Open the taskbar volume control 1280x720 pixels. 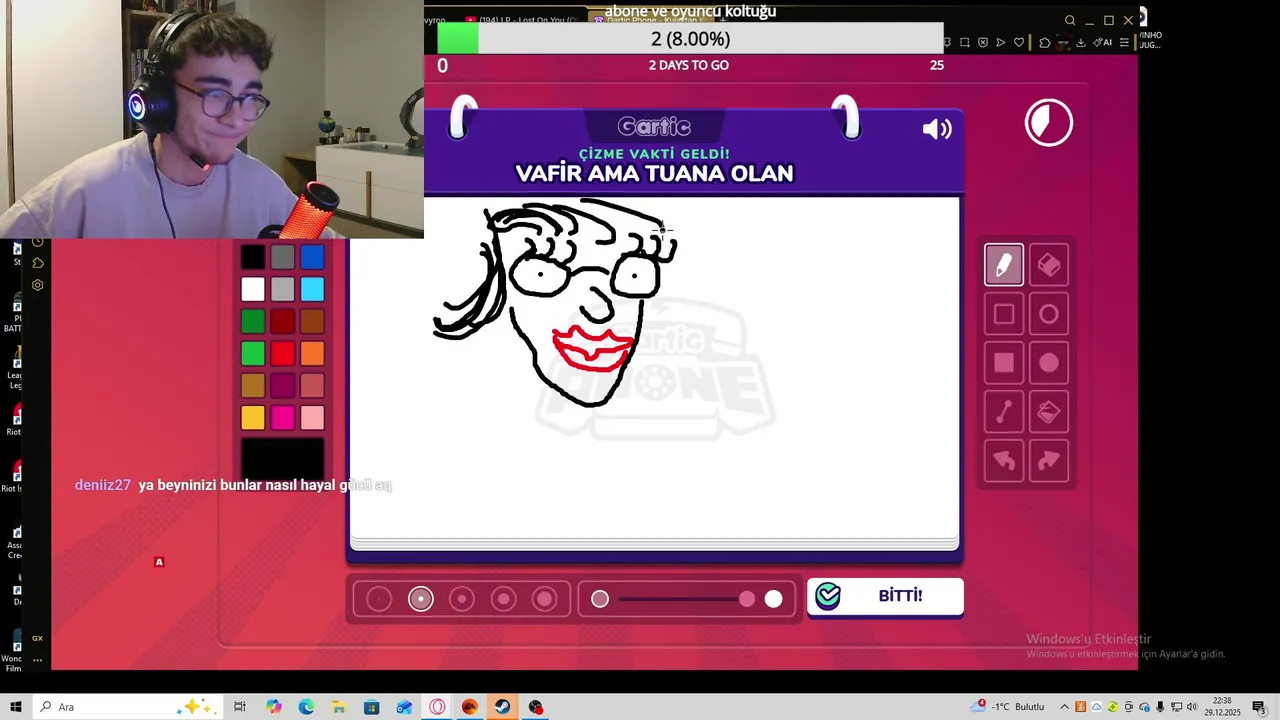click(1194, 707)
